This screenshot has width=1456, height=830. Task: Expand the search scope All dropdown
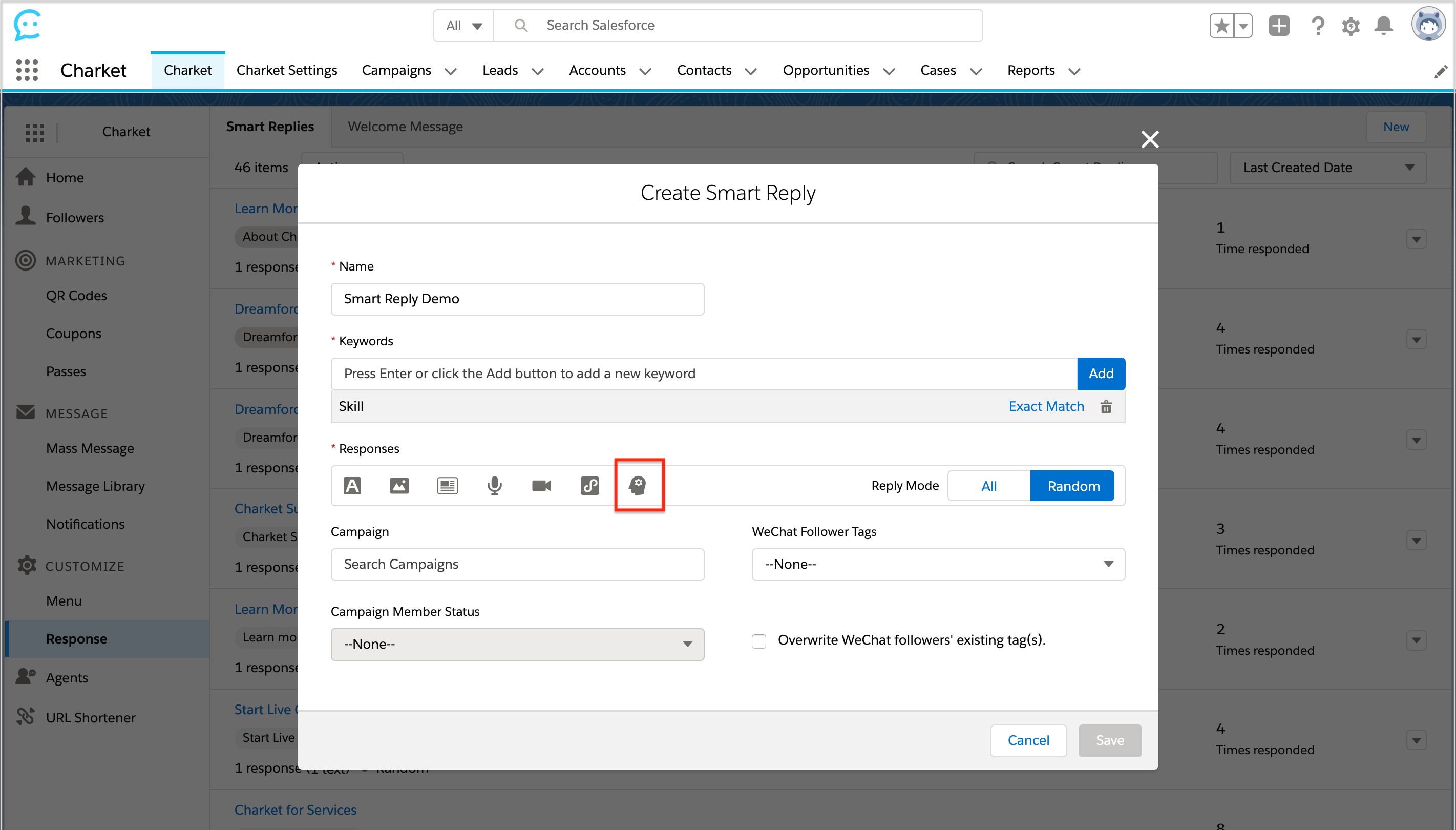(463, 26)
